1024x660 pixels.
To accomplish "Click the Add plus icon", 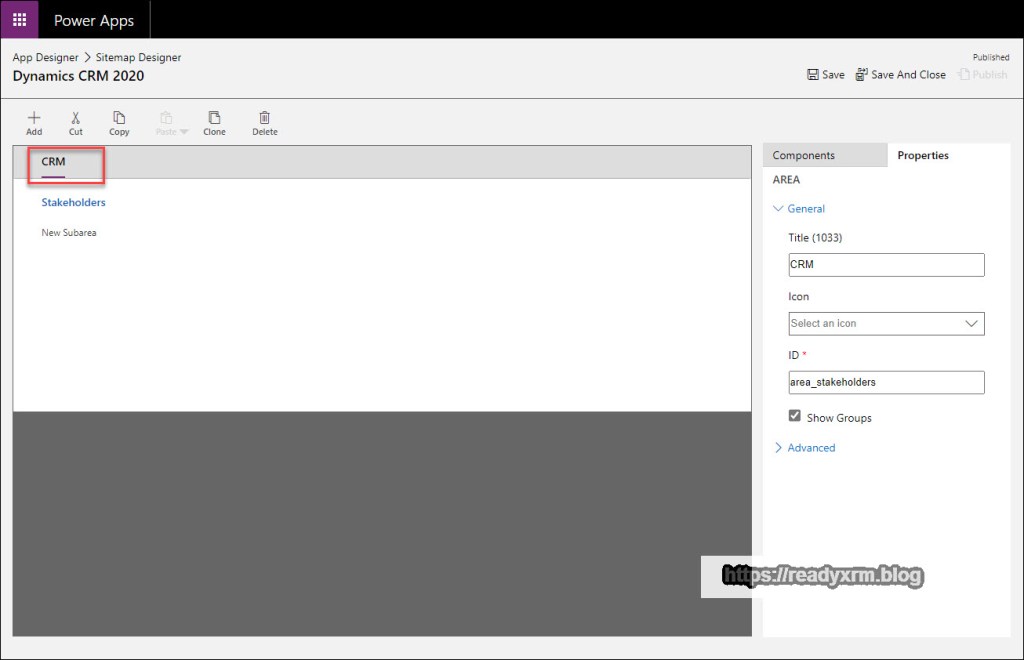I will click(34, 118).
